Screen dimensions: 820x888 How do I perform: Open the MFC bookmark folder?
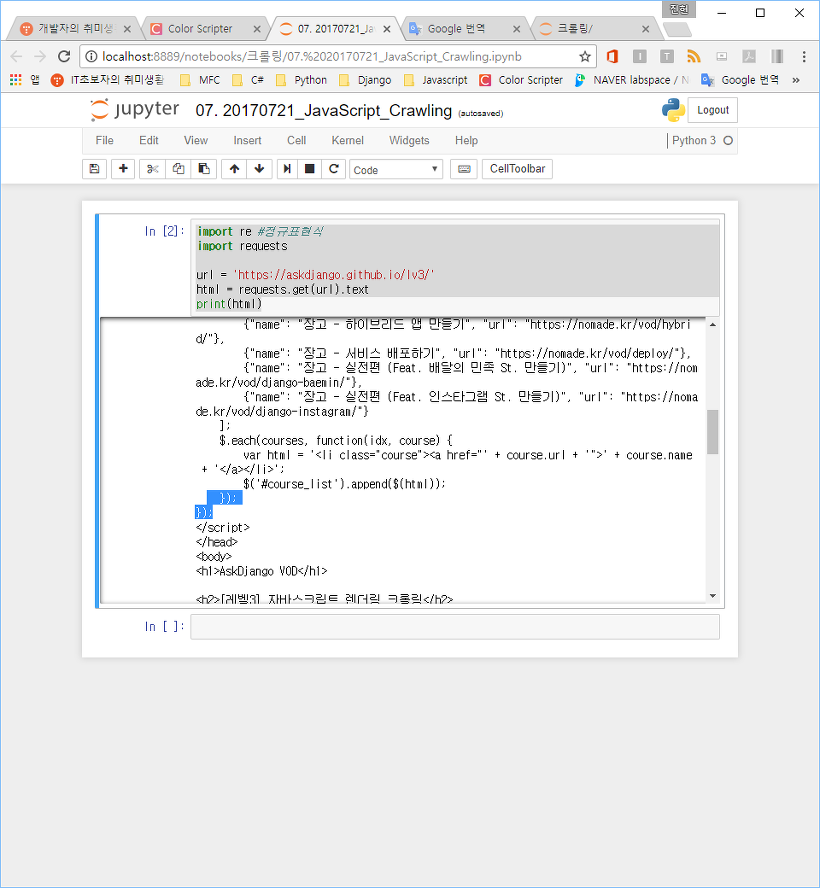tap(200, 80)
